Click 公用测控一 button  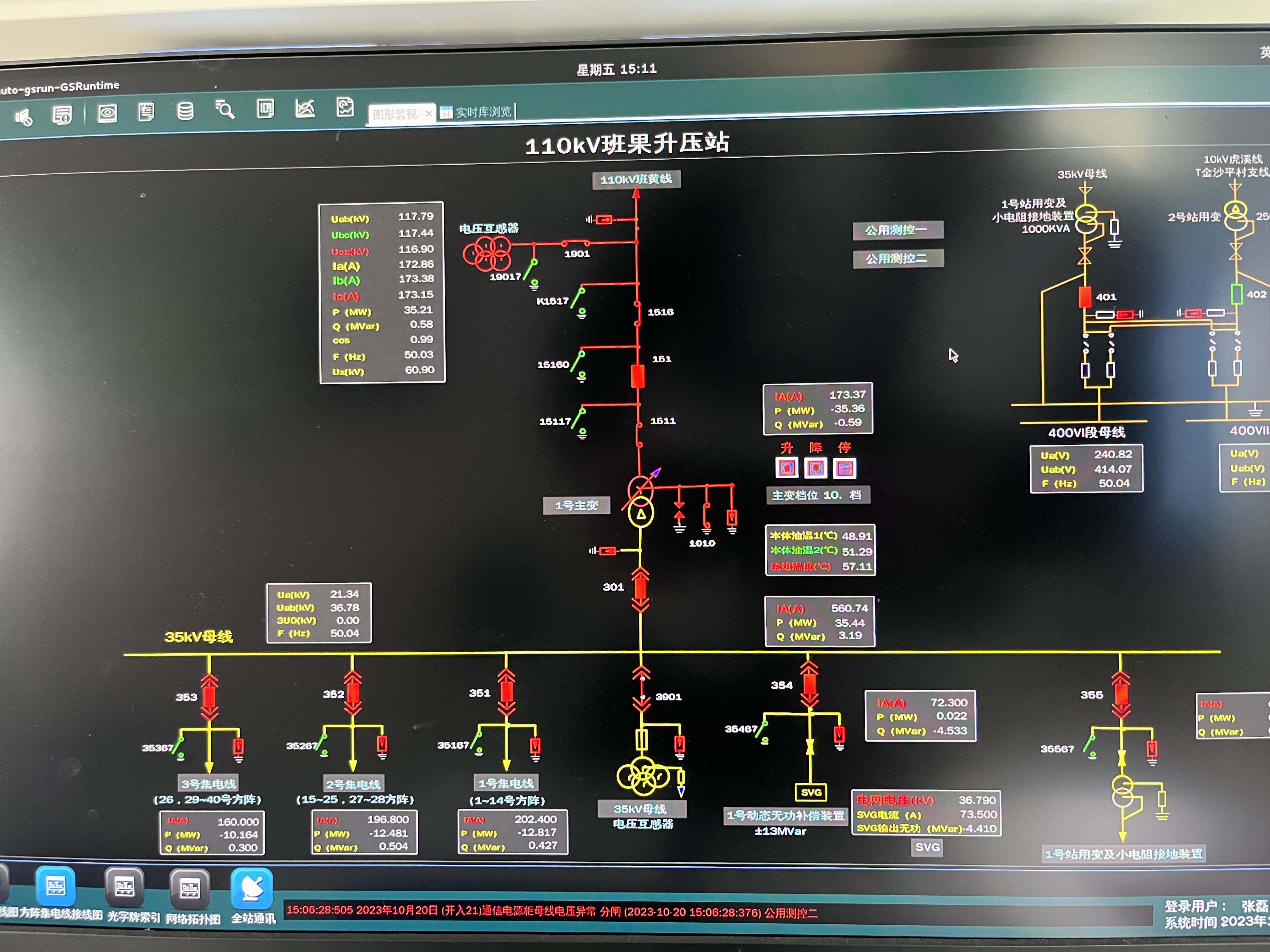tap(897, 230)
